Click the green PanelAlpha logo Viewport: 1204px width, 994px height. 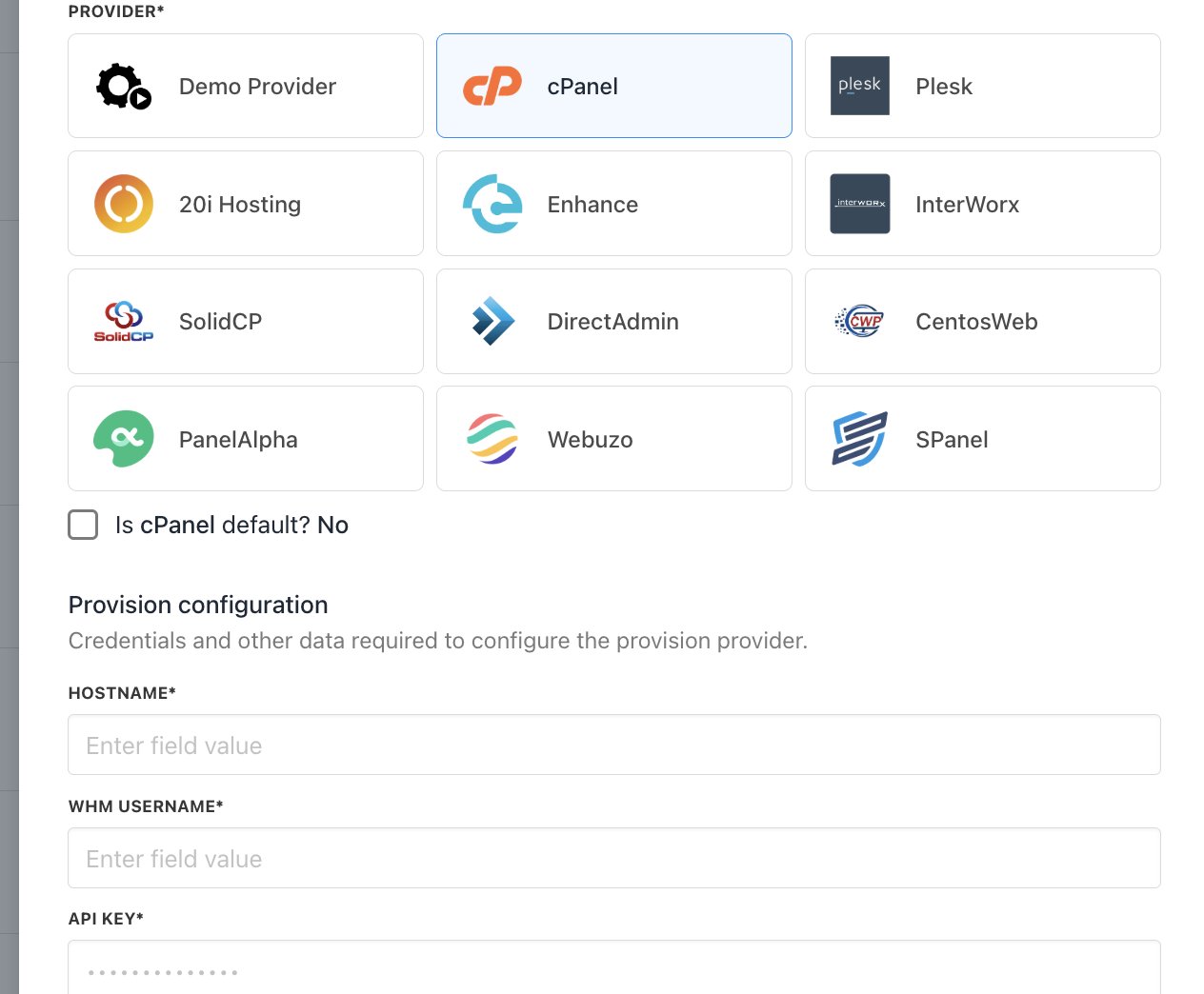124,439
